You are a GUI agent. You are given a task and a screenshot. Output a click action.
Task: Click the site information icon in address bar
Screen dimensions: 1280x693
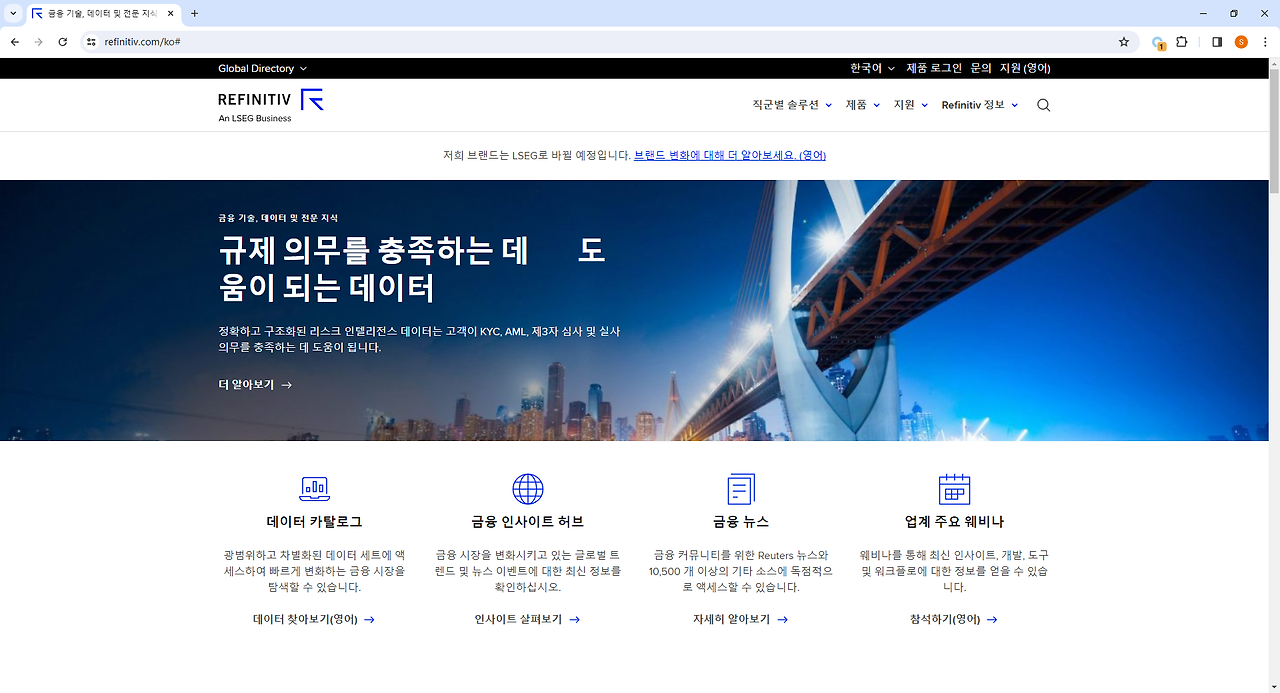91,42
